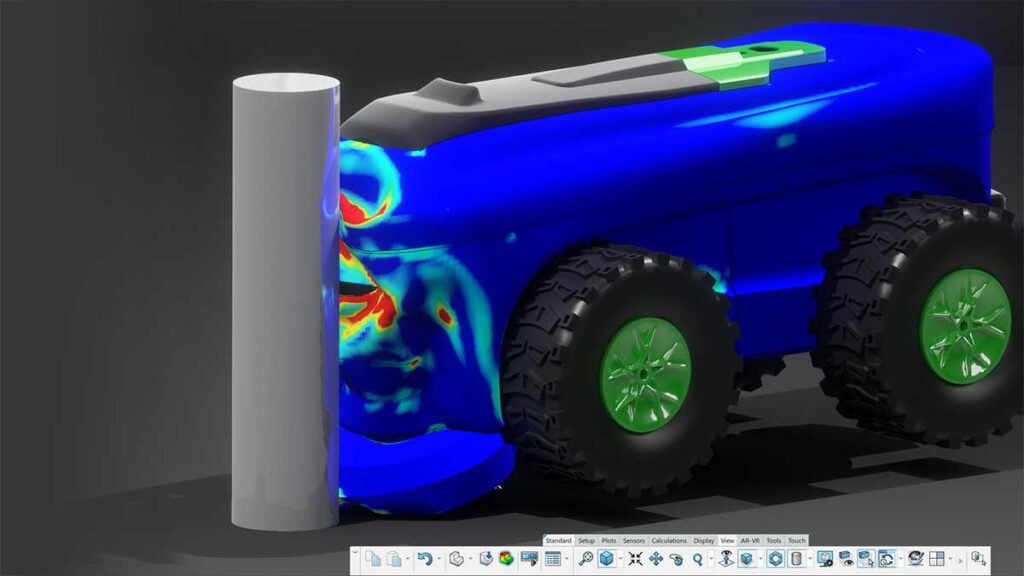Image resolution: width=1024 pixels, height=576 pixels.
Task: Open the AR-VR tab
Action: pos(750,541)
